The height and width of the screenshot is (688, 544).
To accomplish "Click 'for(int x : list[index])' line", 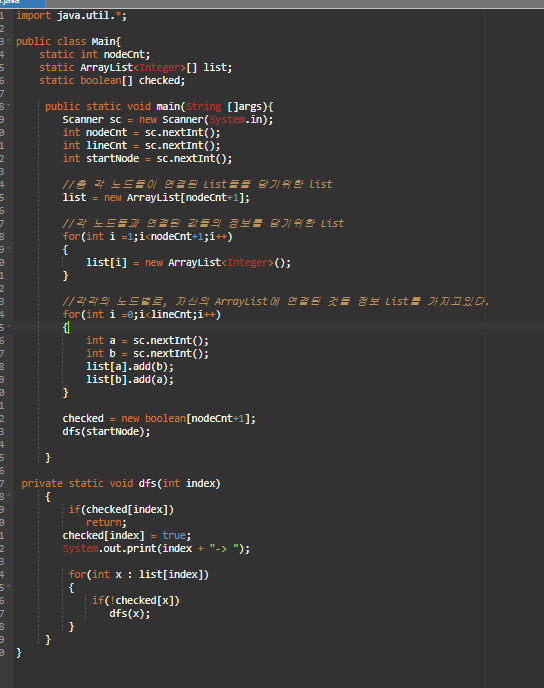I will (x=139, y=574).
